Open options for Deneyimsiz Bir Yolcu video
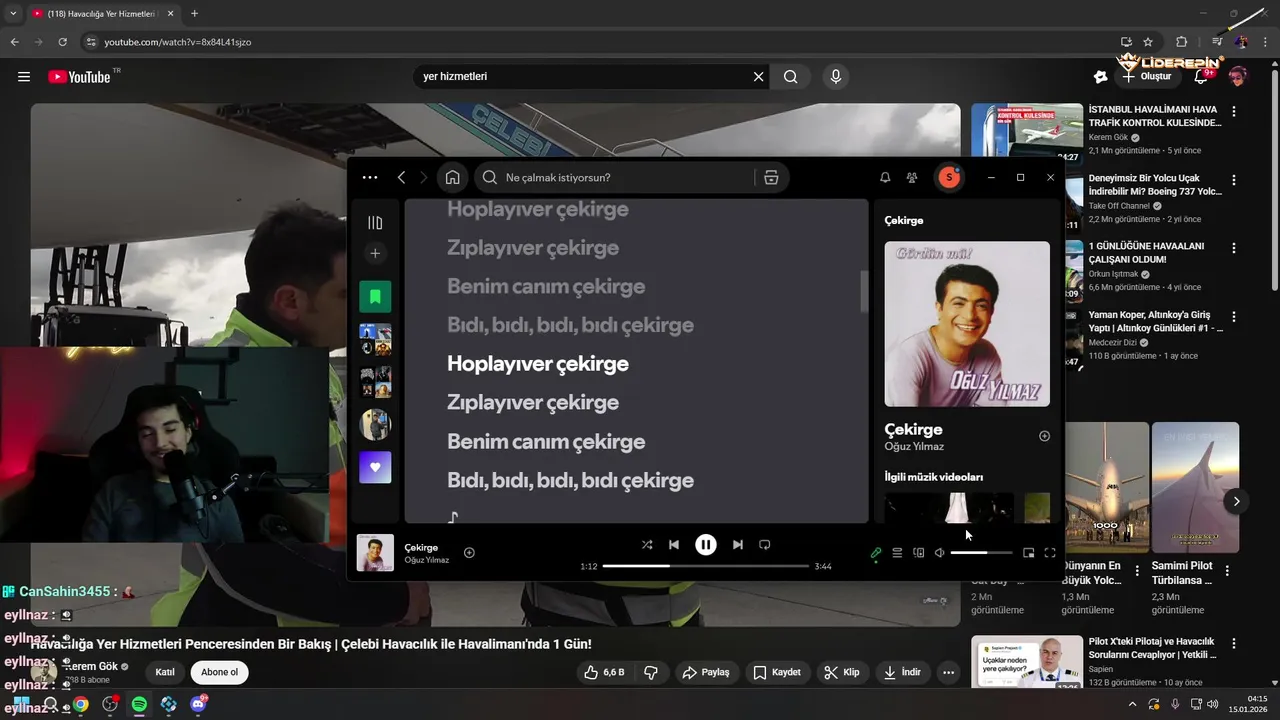This screenshot has height=720, width=1280. (x=1234, y=181)
